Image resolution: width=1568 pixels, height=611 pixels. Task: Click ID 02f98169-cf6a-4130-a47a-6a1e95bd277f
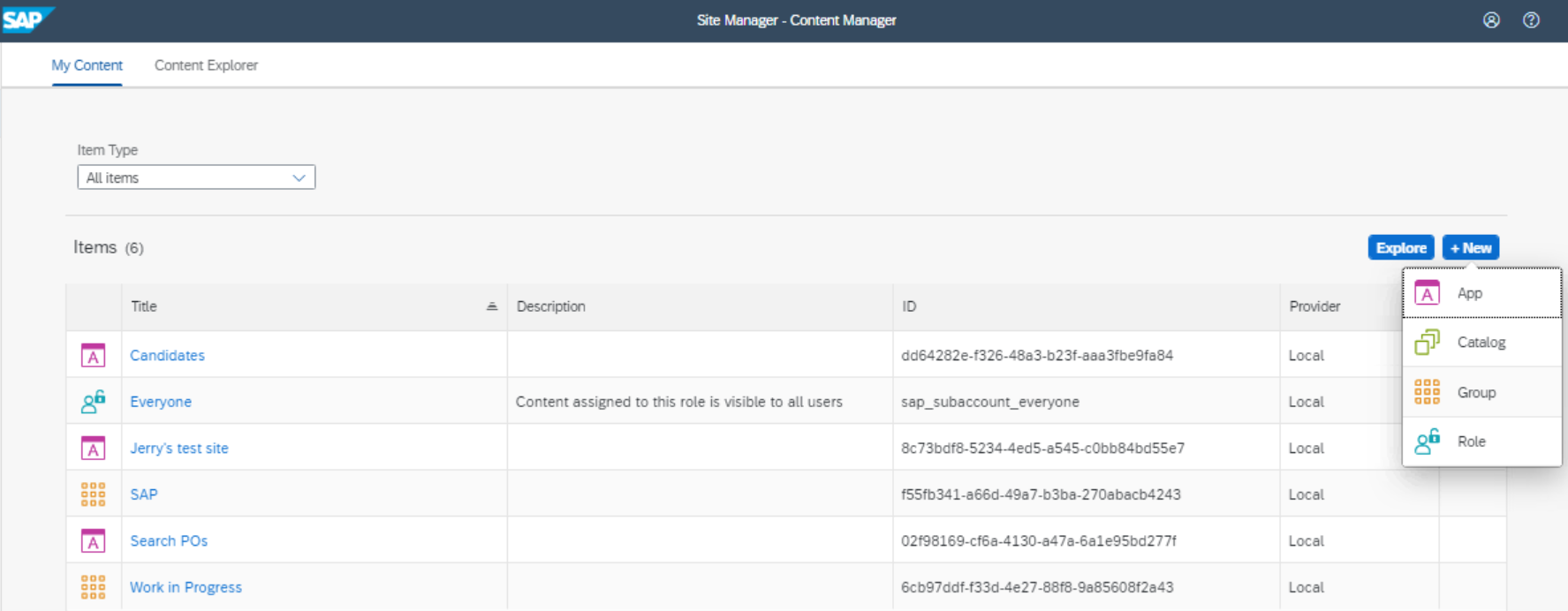click(x=1039, y=540)
